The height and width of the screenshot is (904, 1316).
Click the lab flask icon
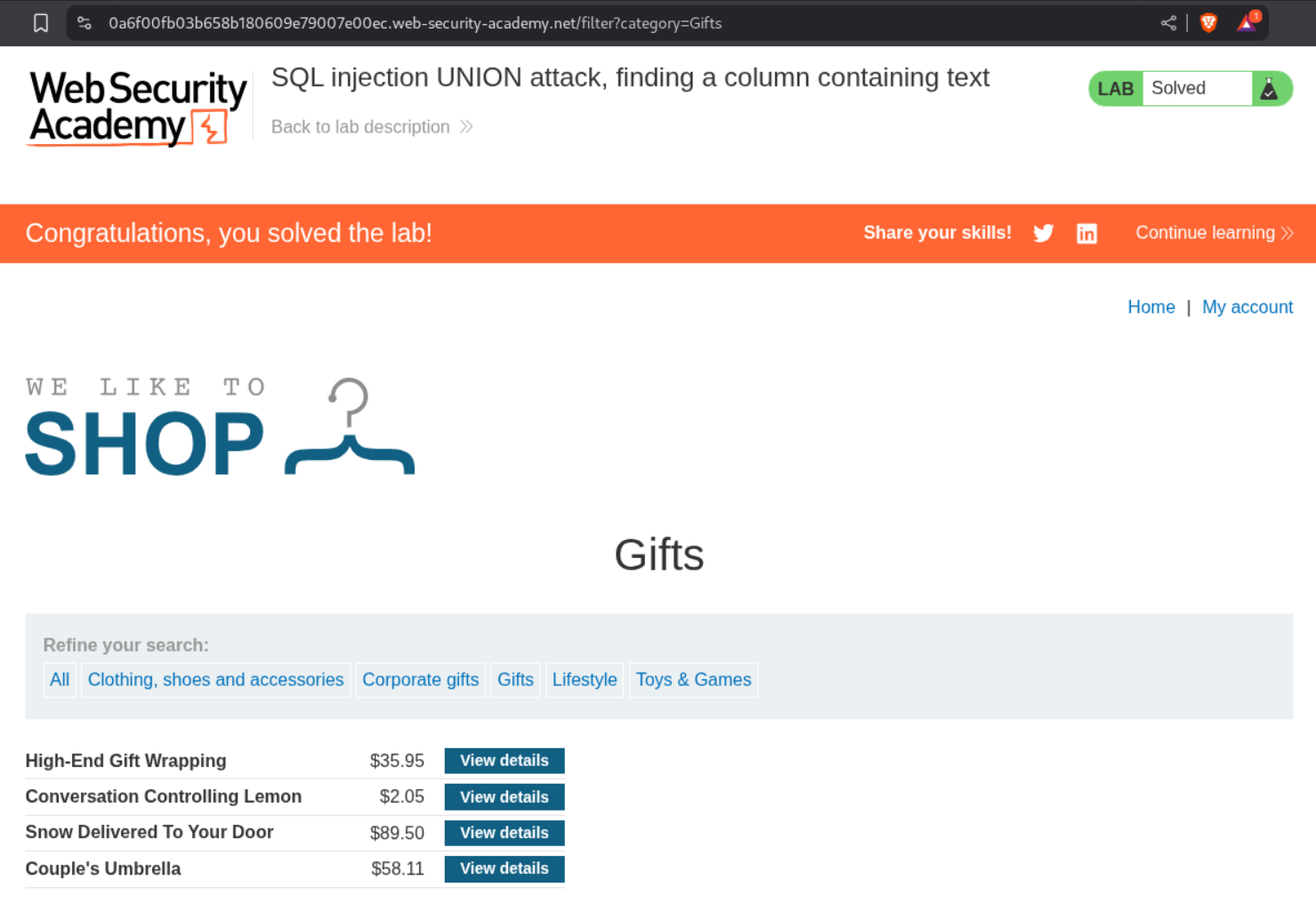tap(1270, 89)
